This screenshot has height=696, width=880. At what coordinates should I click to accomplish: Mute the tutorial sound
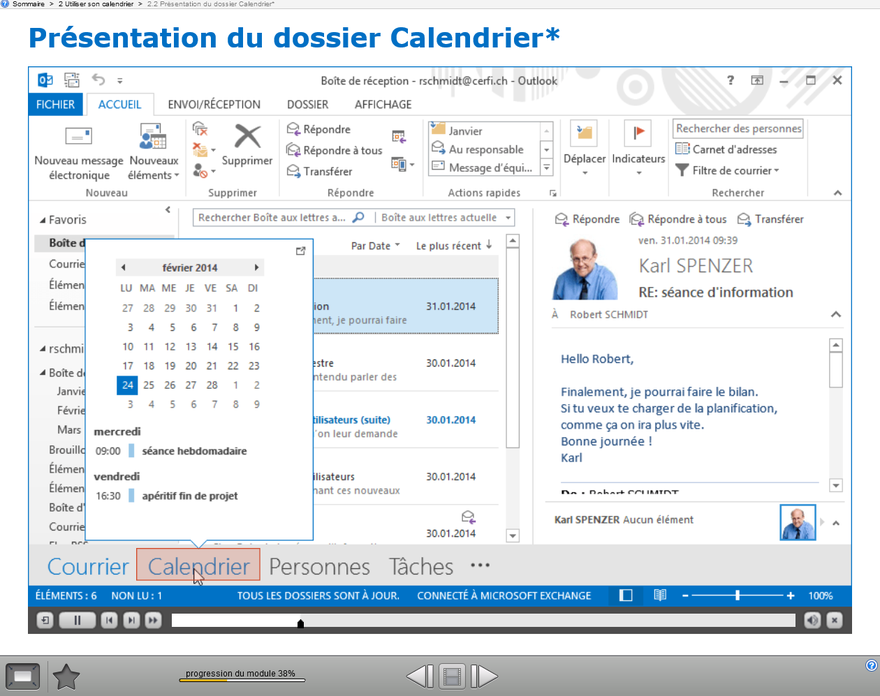(812, 620)
